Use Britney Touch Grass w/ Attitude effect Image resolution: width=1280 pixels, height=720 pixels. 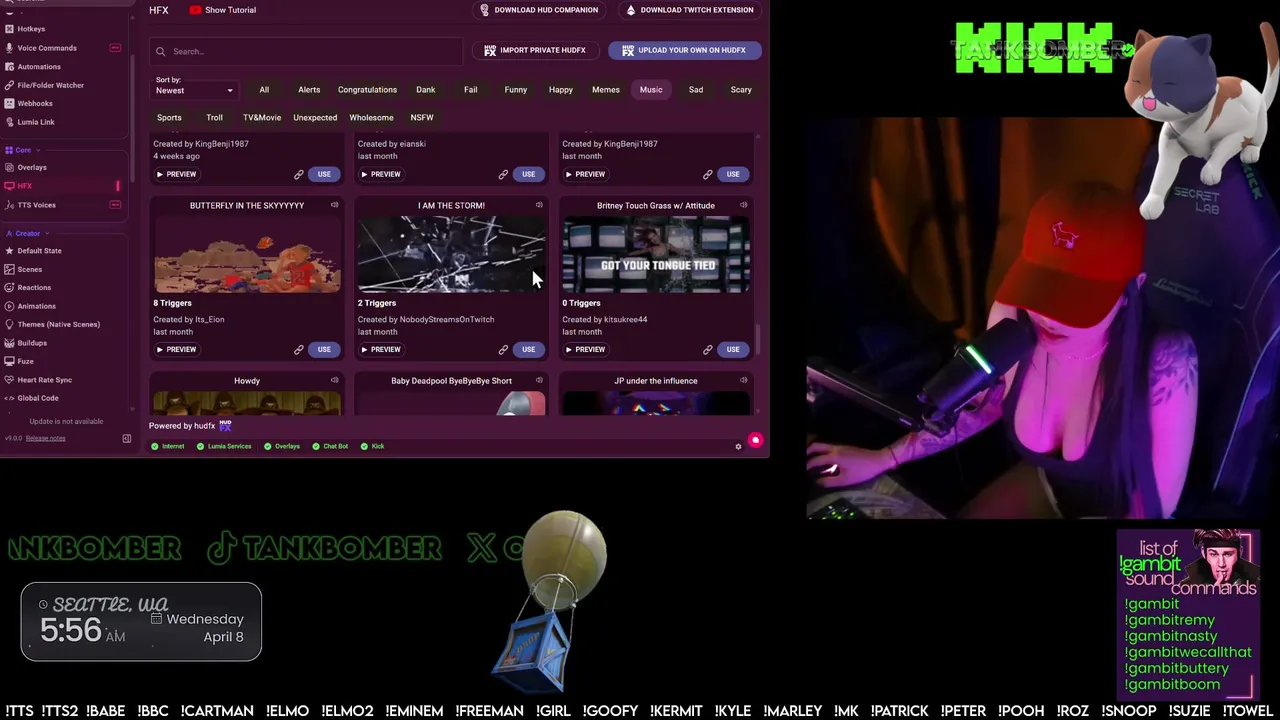pos(733,349)
